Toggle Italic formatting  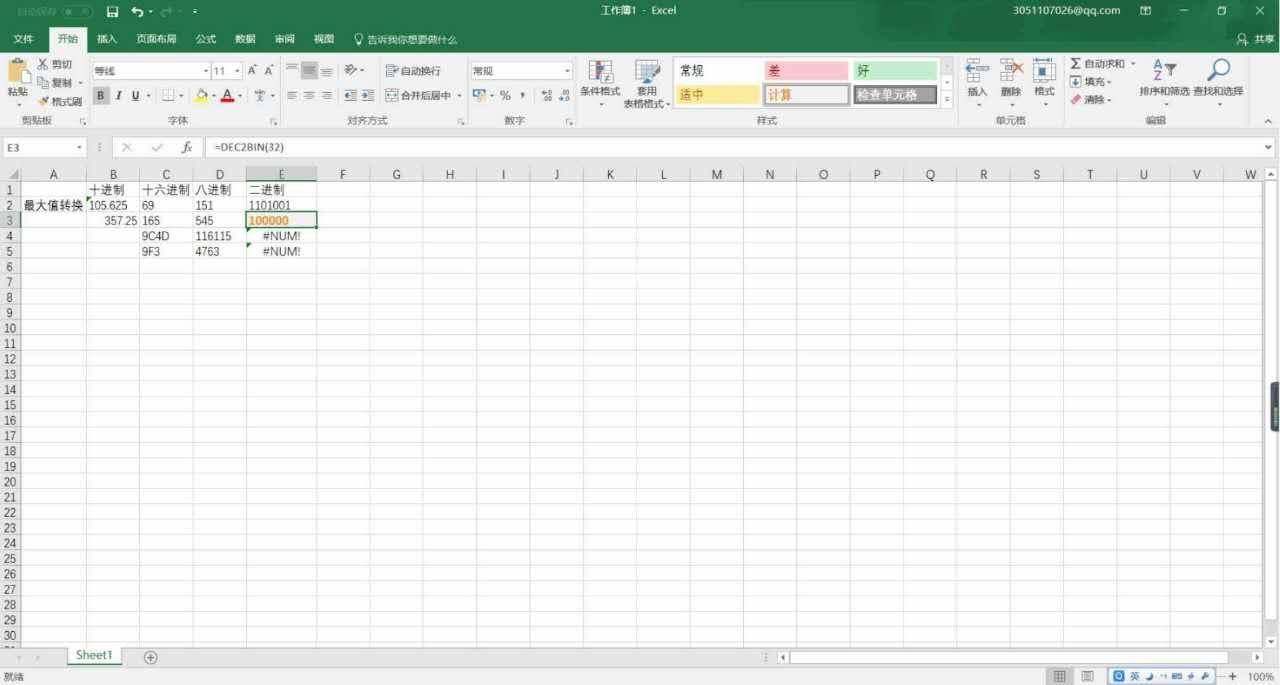point(118,96)
